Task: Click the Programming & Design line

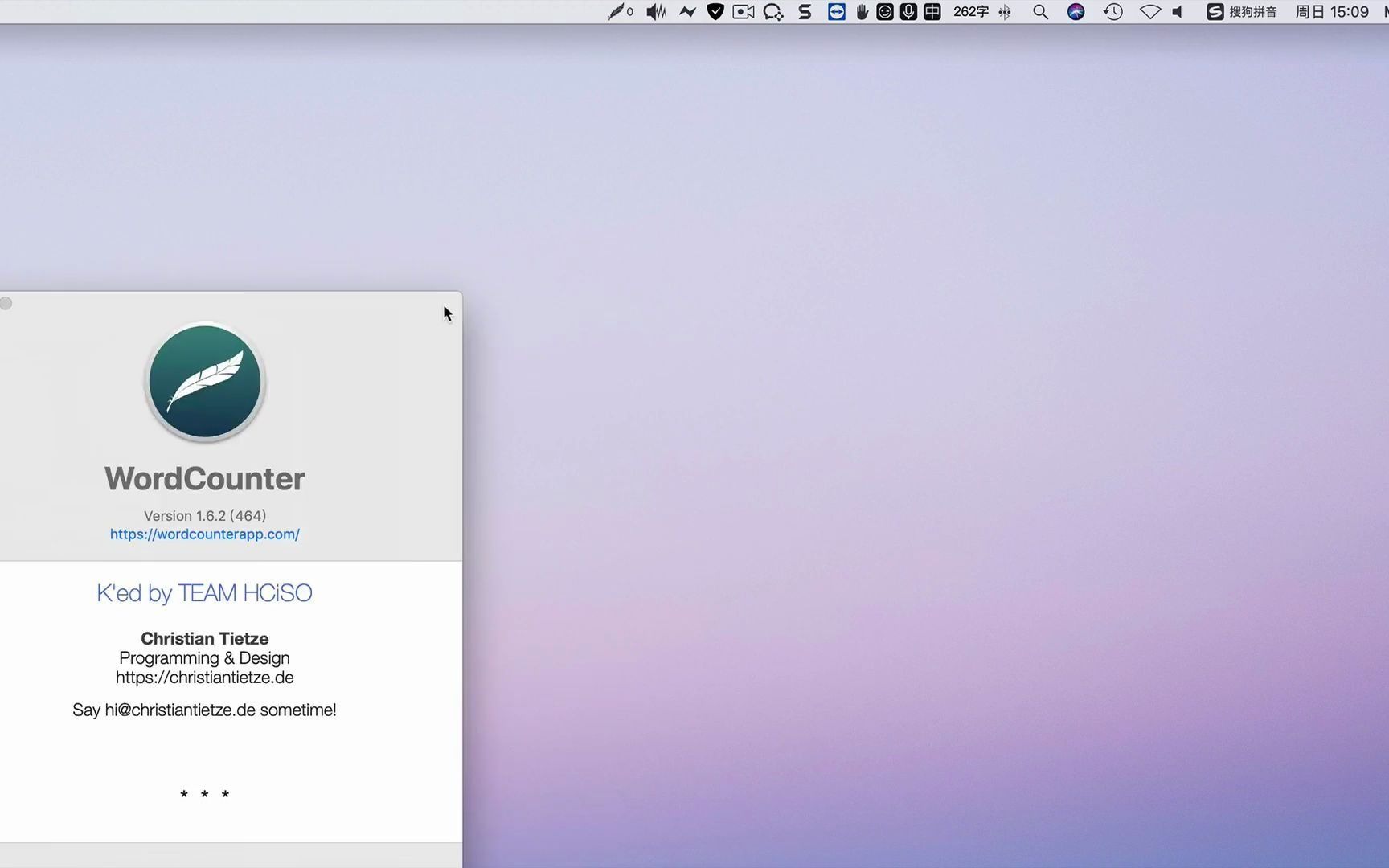Action: 204,657
